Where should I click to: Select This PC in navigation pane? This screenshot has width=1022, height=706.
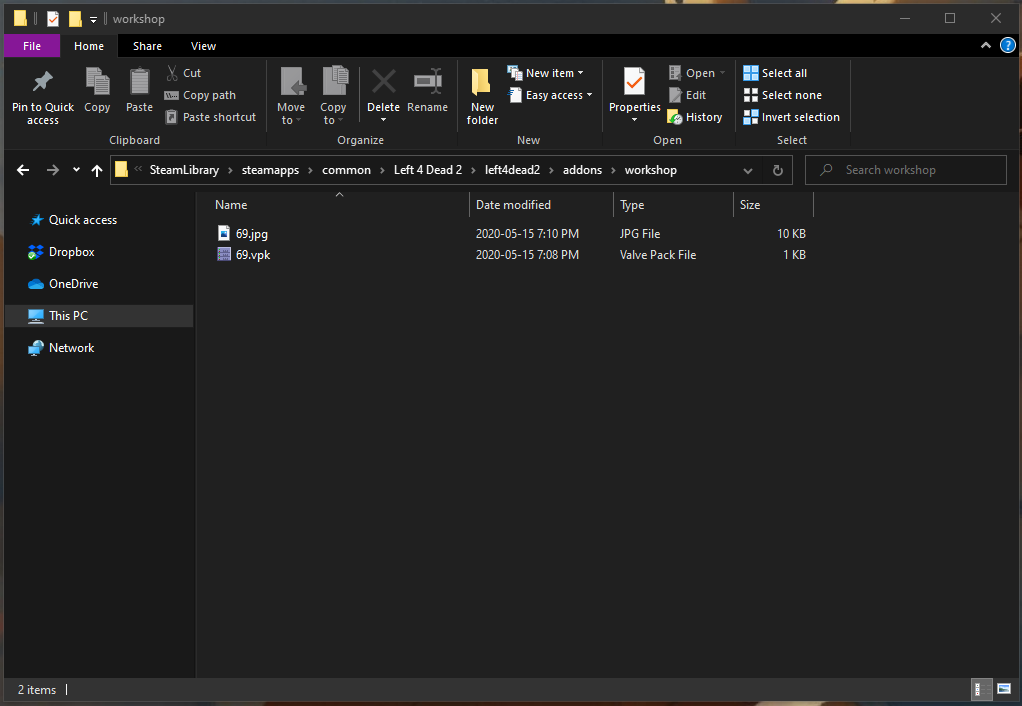[99, 316]
